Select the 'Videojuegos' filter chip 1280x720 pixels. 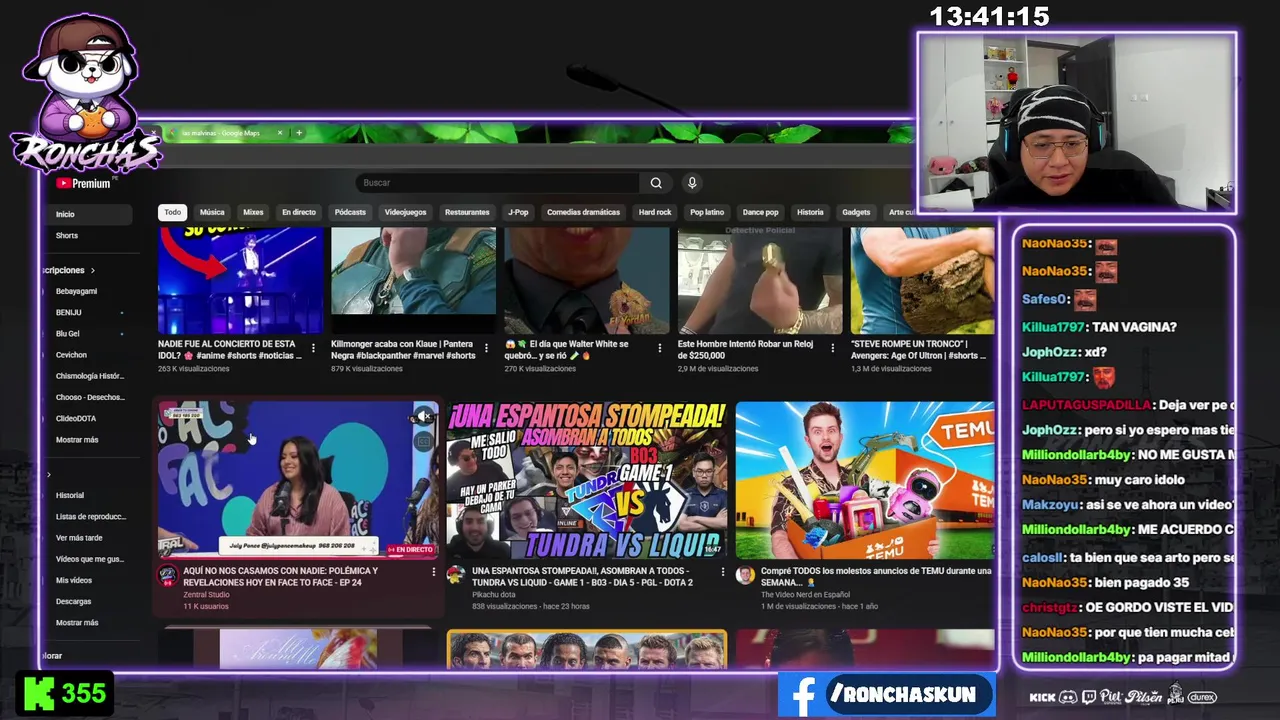(x=405, y=212)
